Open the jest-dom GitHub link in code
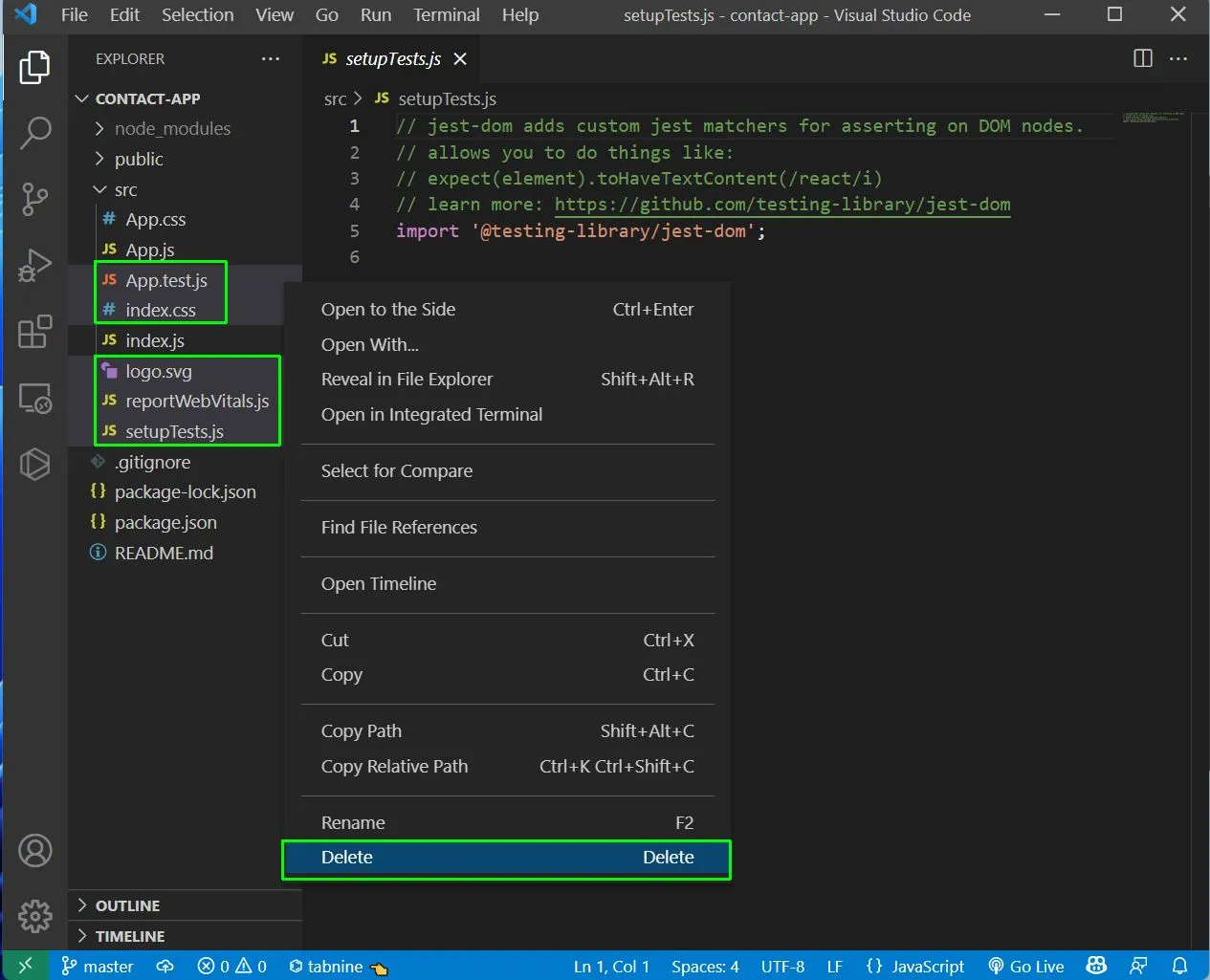This screenshot has height=980, width=1210. point(781,205)
